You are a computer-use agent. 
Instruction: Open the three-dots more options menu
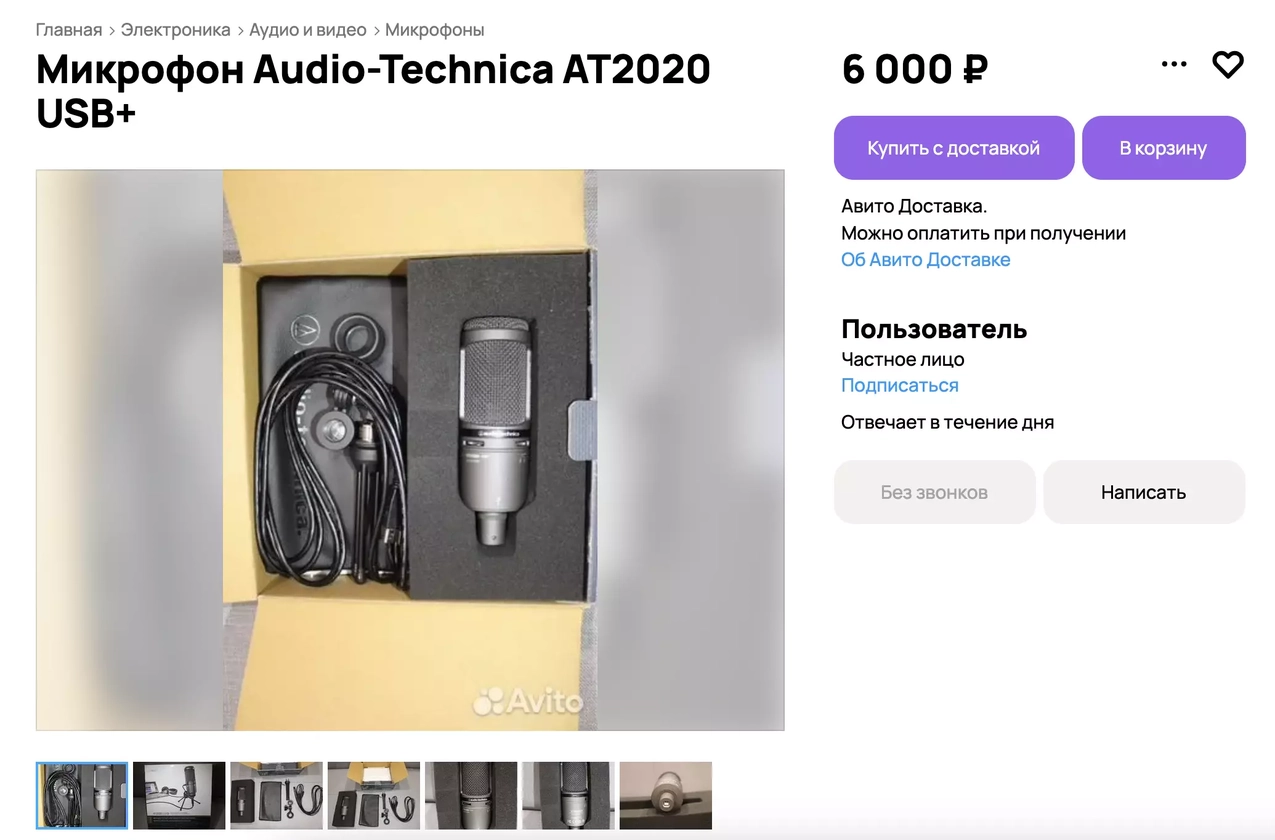(1174, 64)
